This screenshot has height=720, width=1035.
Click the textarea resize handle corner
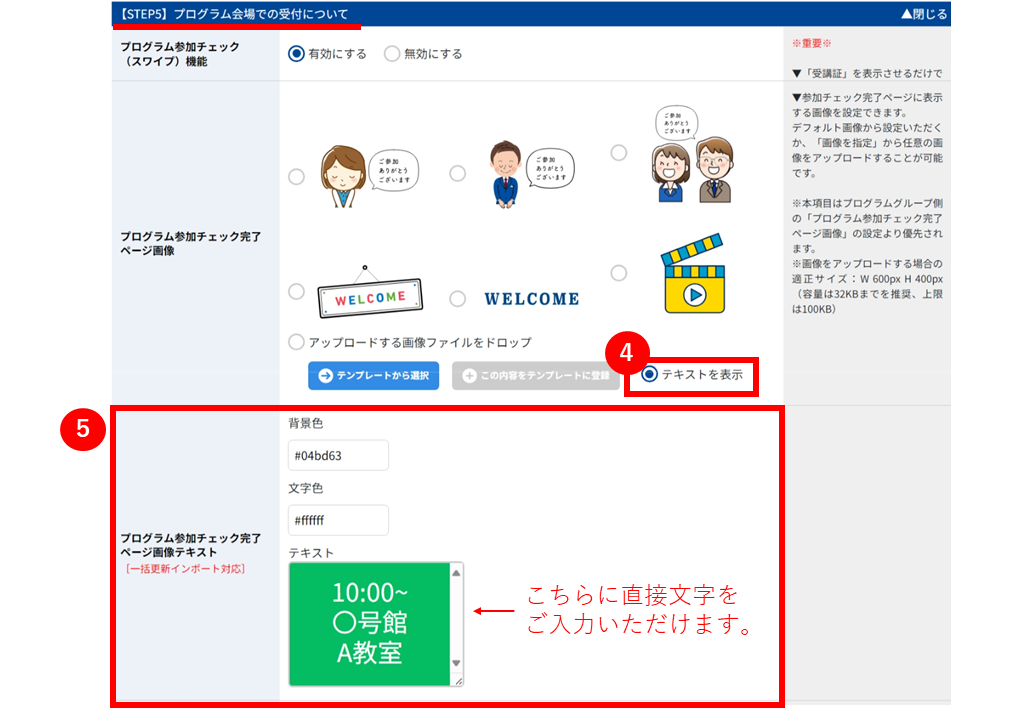[x=458, y=680]
